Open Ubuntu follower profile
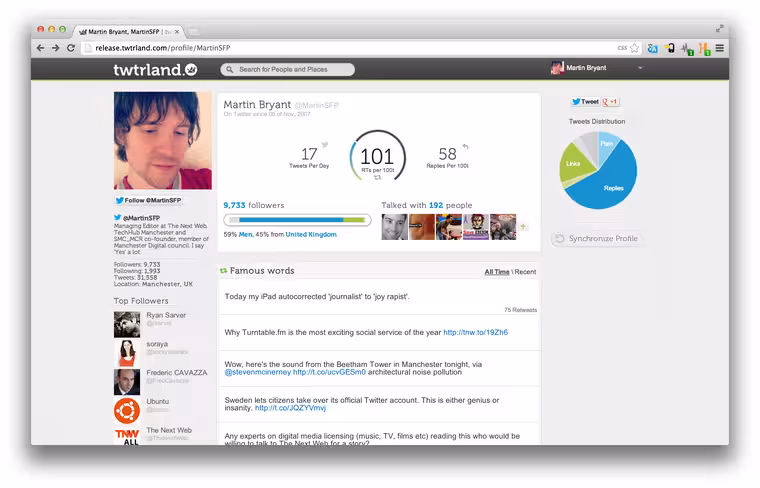 158,401
